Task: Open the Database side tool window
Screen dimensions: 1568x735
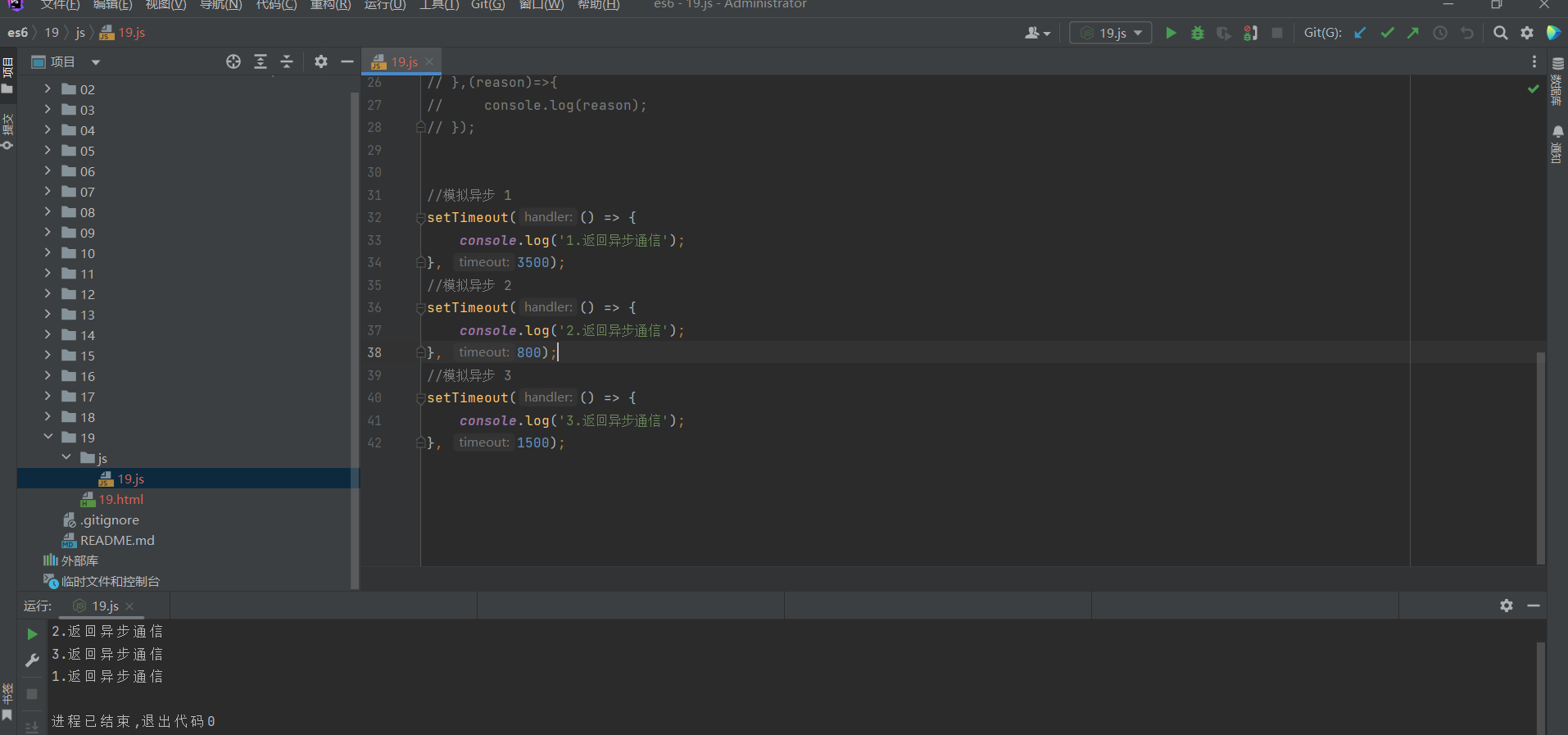Action: [1557, 81]
